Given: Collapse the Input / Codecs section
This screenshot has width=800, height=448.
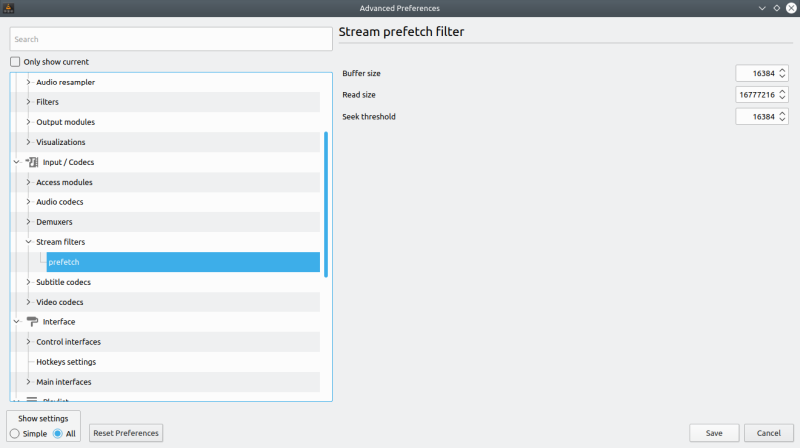Looking at the screenshot, I should click(x=16, y=162).
